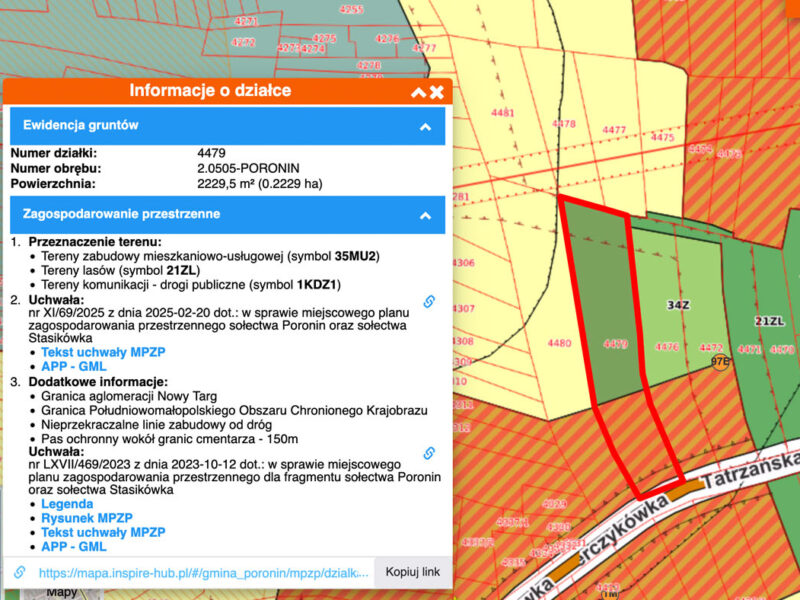Click parcel 4471 label on the map

tap(749, 349)
